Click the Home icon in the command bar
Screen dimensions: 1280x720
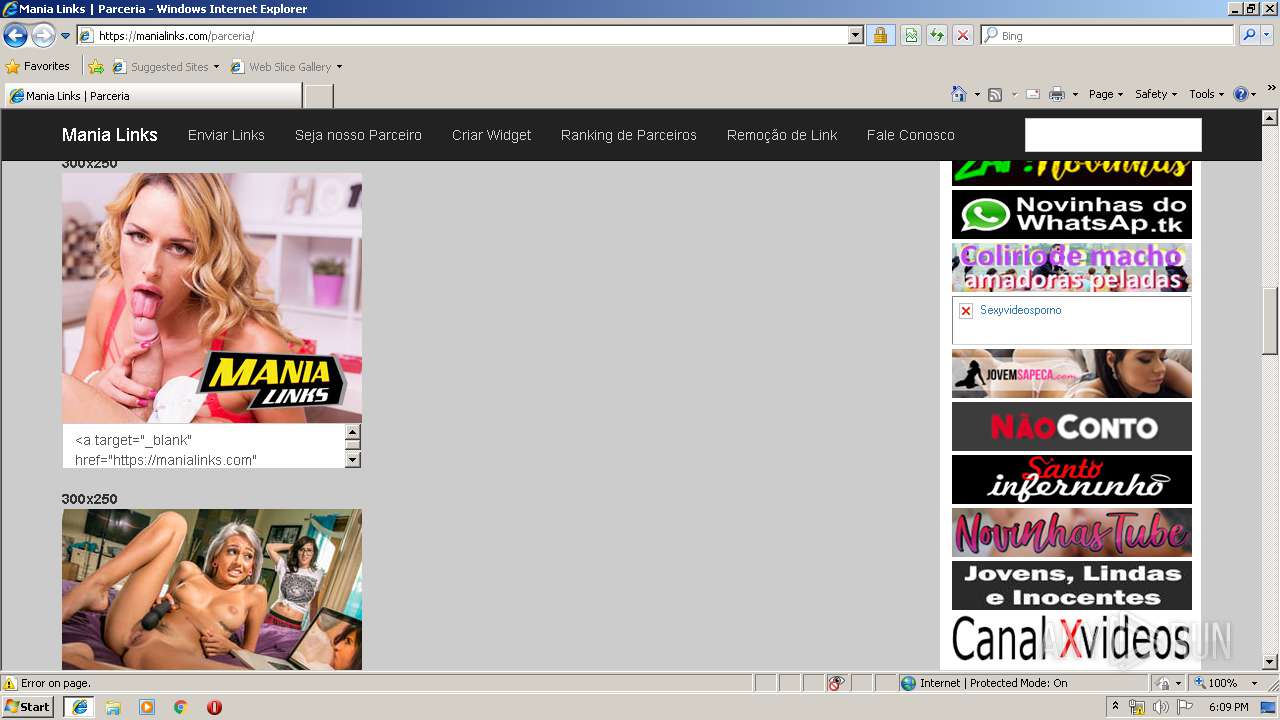click(x=959, y=94)
